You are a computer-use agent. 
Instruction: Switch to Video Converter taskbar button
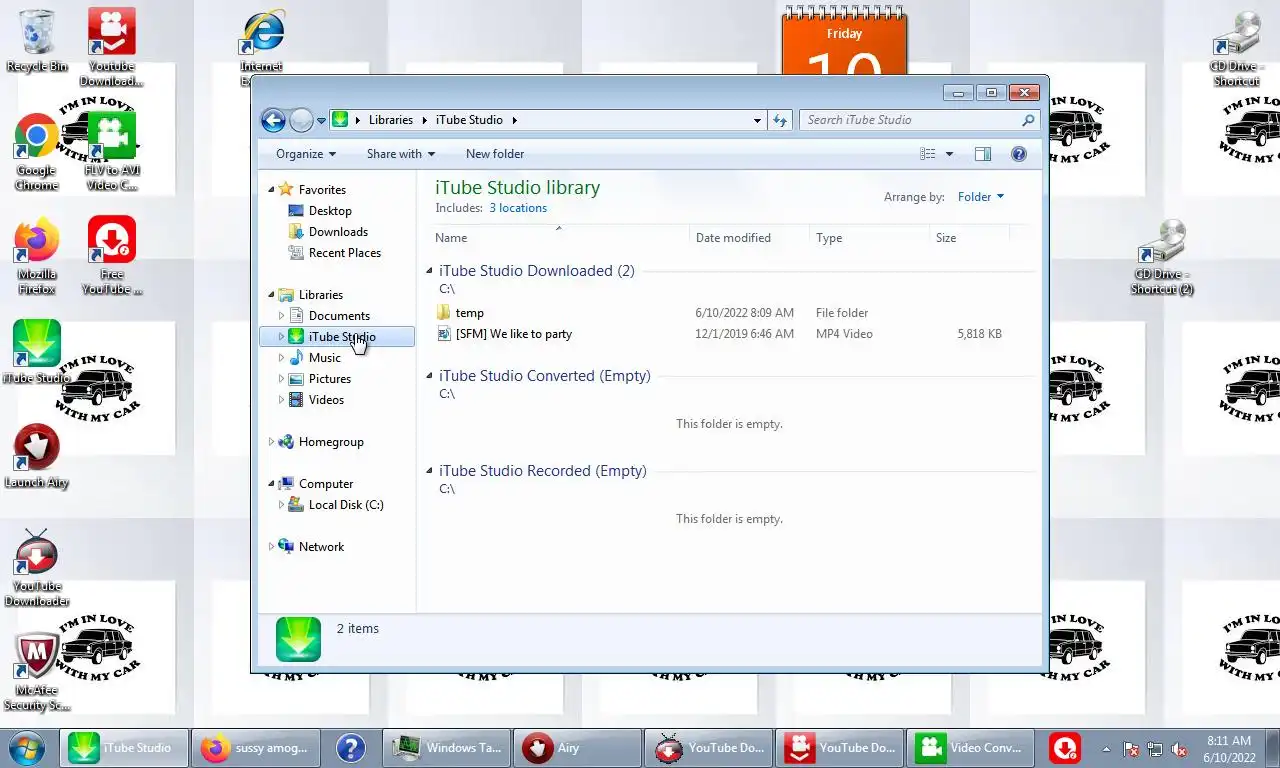point(970,748)
